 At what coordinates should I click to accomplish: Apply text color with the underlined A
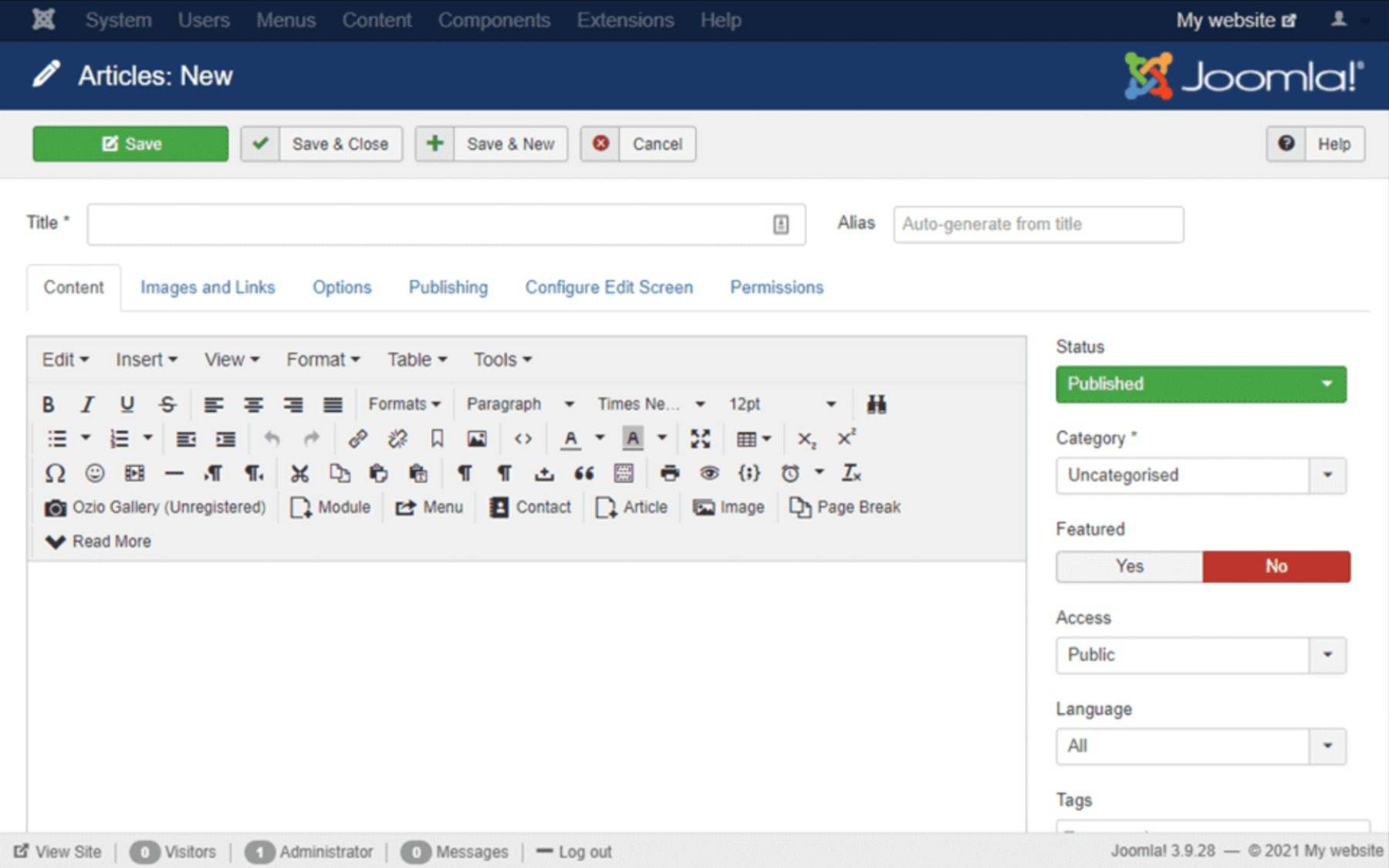click(570, 439)
